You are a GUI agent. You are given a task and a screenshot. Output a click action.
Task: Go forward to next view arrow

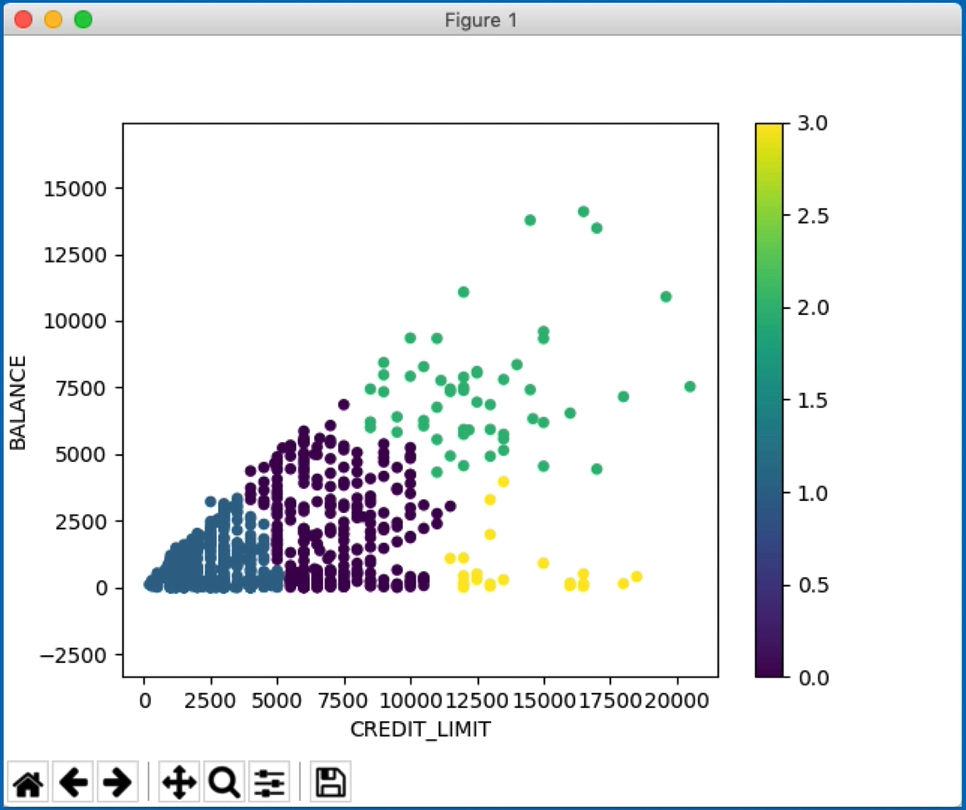pyautogui.click(x=118, y=782)
